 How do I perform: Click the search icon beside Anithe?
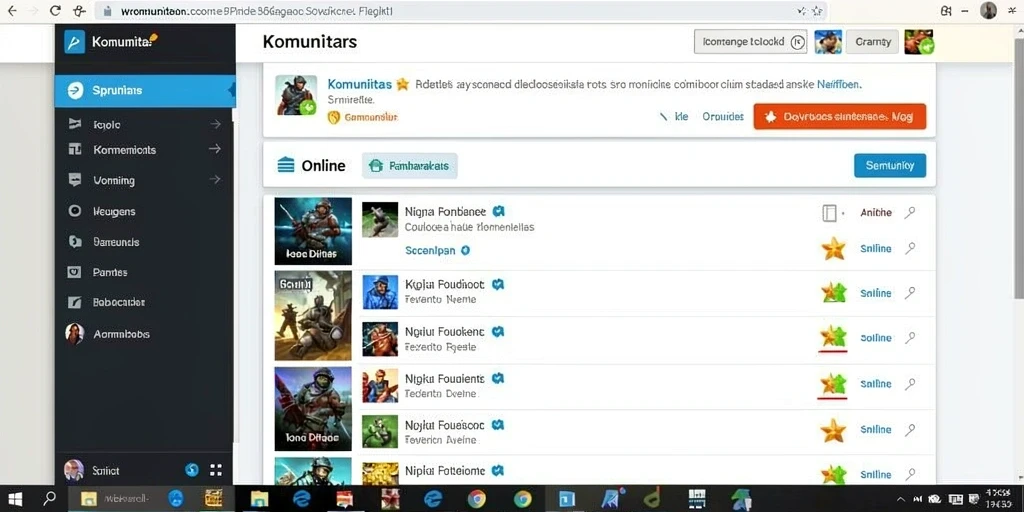point(909,212)
